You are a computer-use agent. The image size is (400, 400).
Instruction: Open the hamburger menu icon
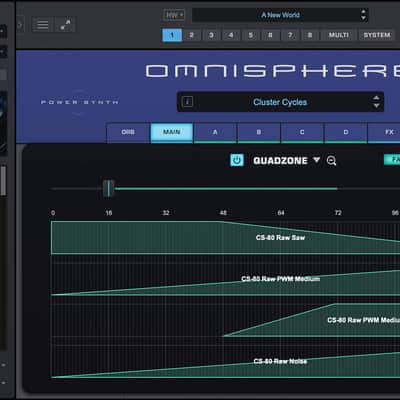[x=42, y=25]
